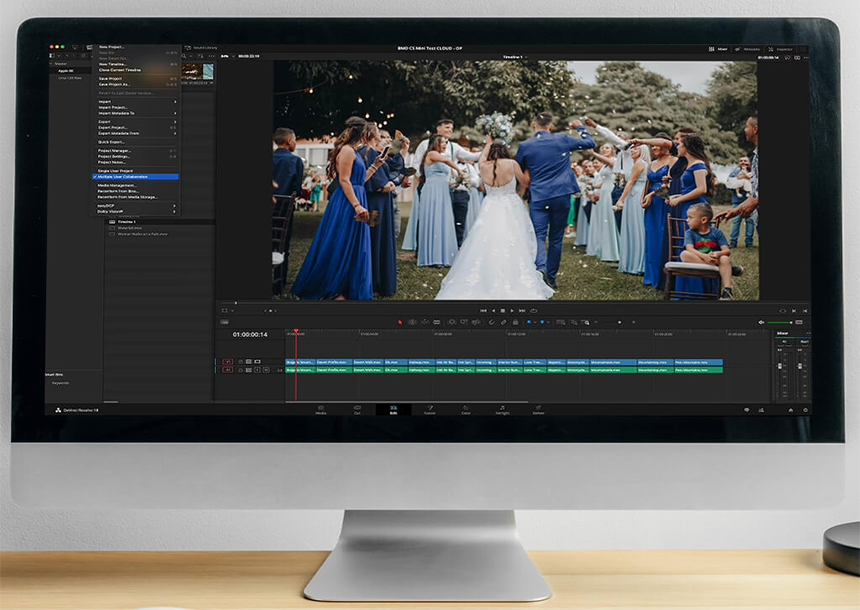Select the red arrow Selection tool
Viewport: 860px width, 610px height.
(401, 322)
